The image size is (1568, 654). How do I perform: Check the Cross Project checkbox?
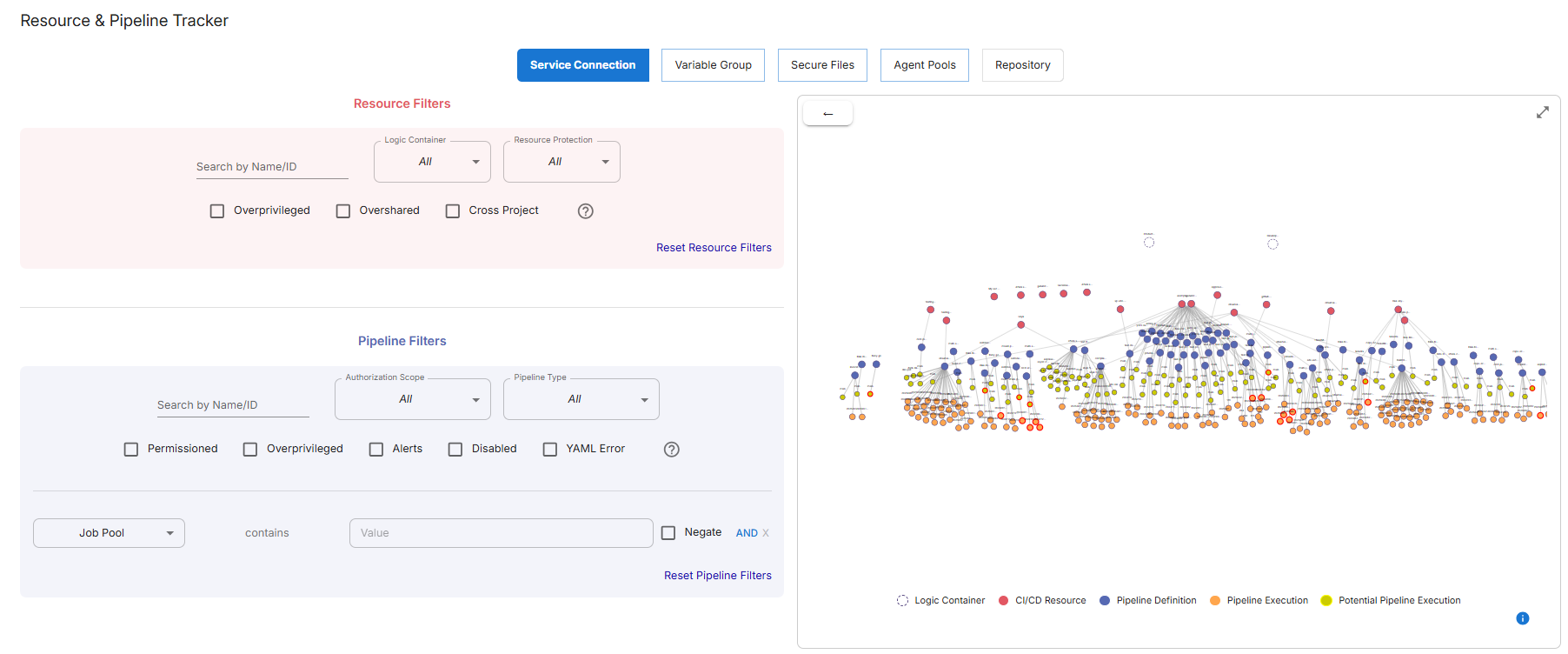coord(453,211)
